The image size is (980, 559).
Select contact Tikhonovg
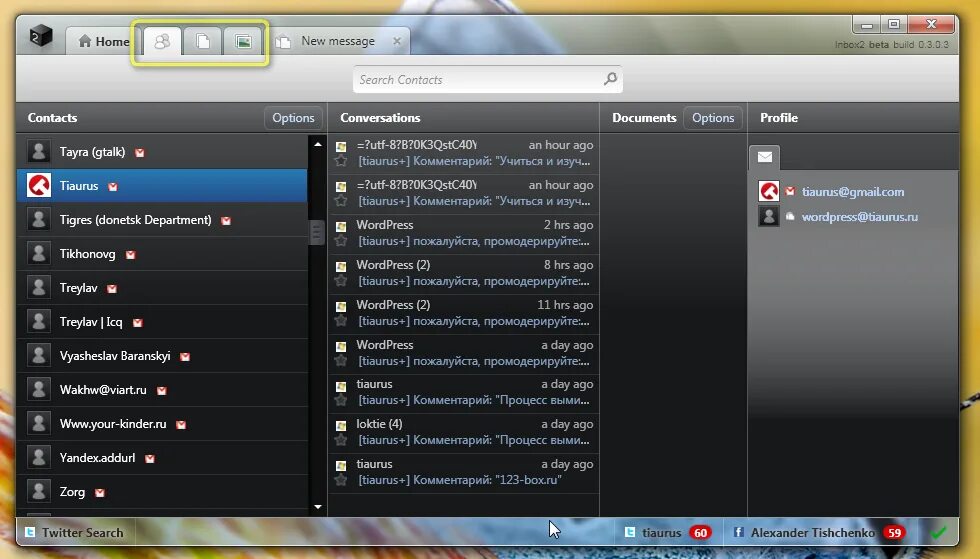tap(162, 254)
